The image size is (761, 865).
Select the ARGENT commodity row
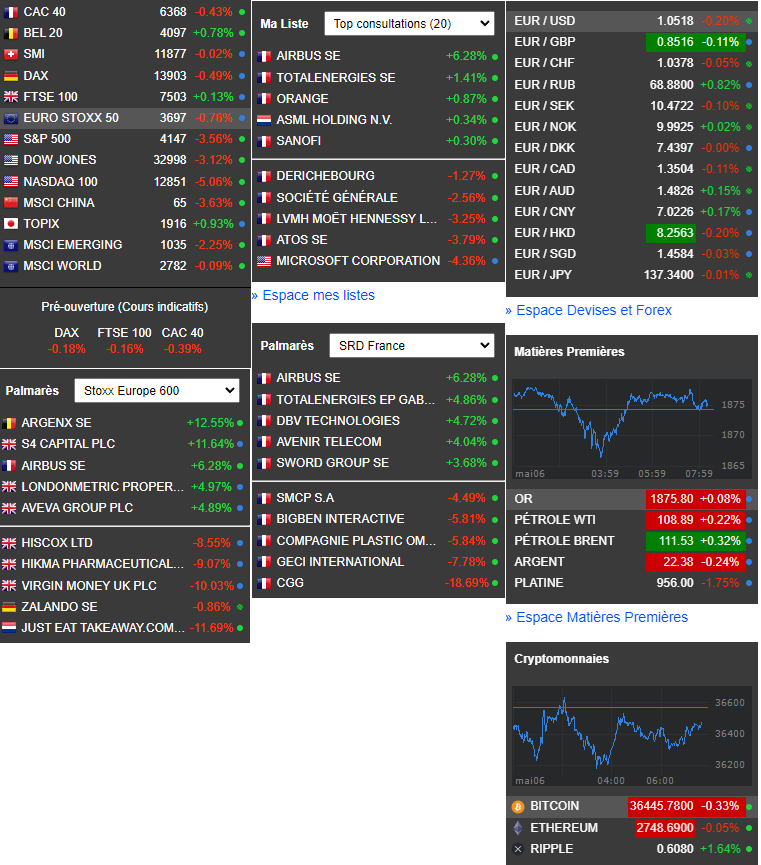[632, 562]
